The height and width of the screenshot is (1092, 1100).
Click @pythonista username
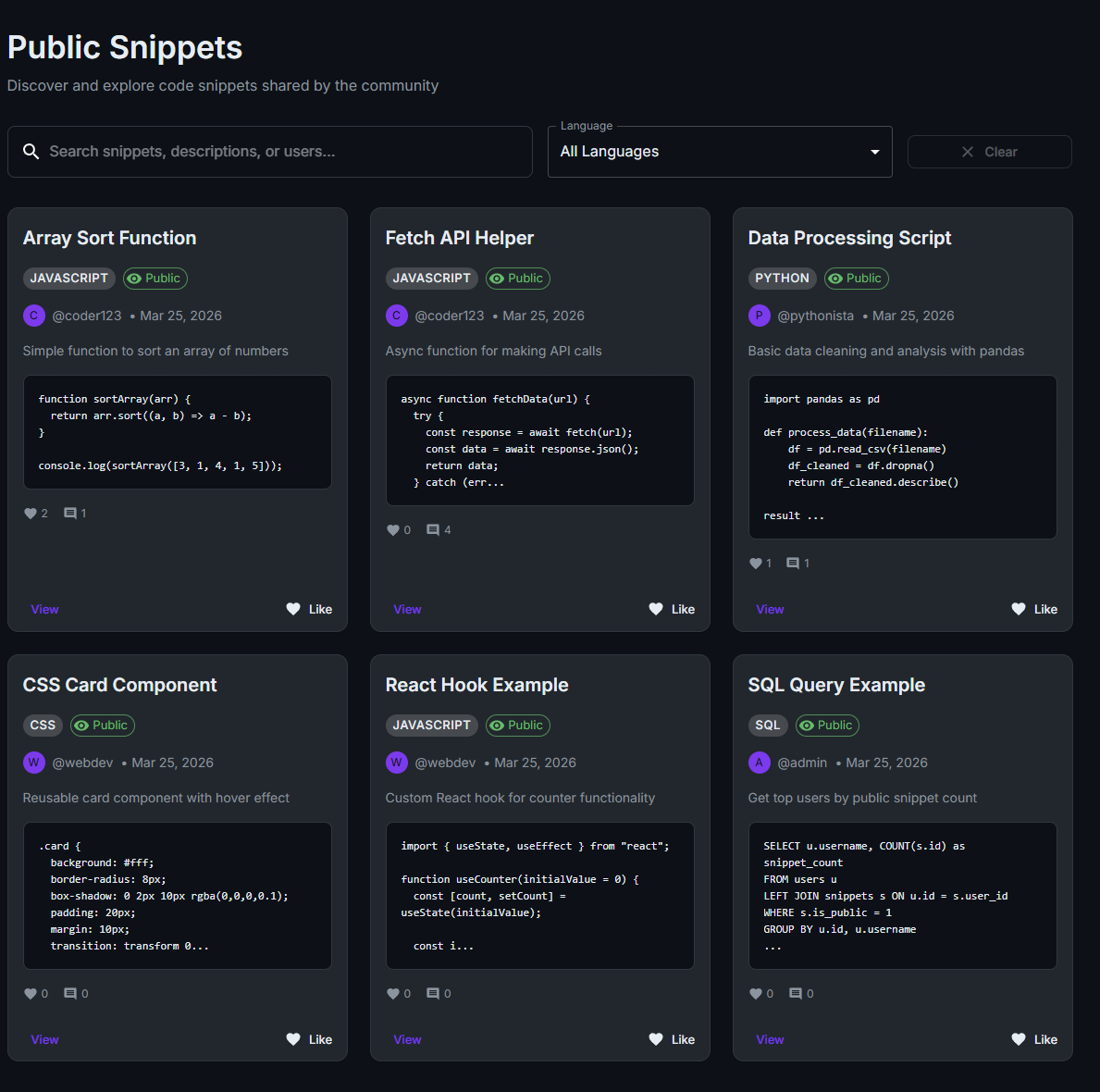point(815,316)
